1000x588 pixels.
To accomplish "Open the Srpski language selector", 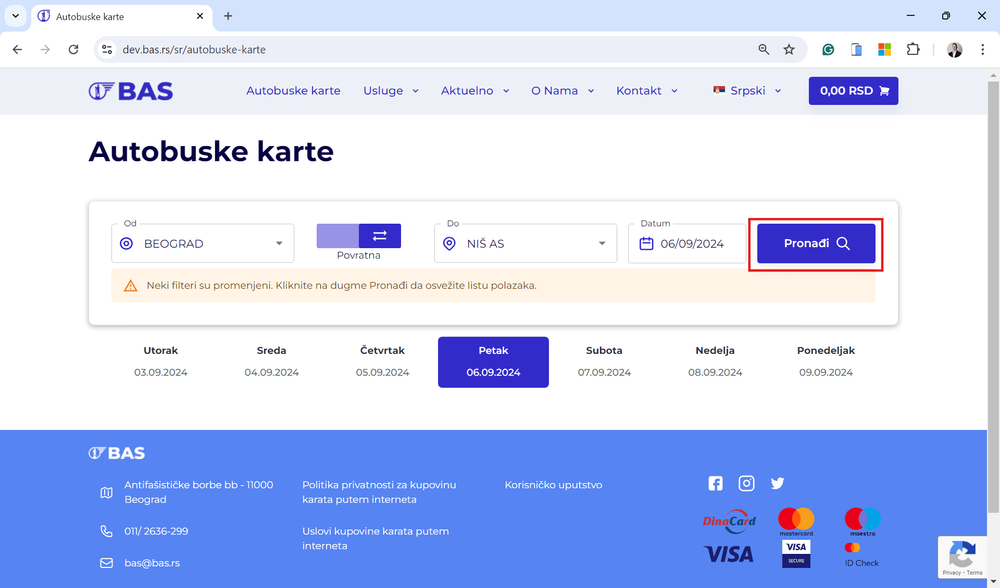I will click(745, 90).
